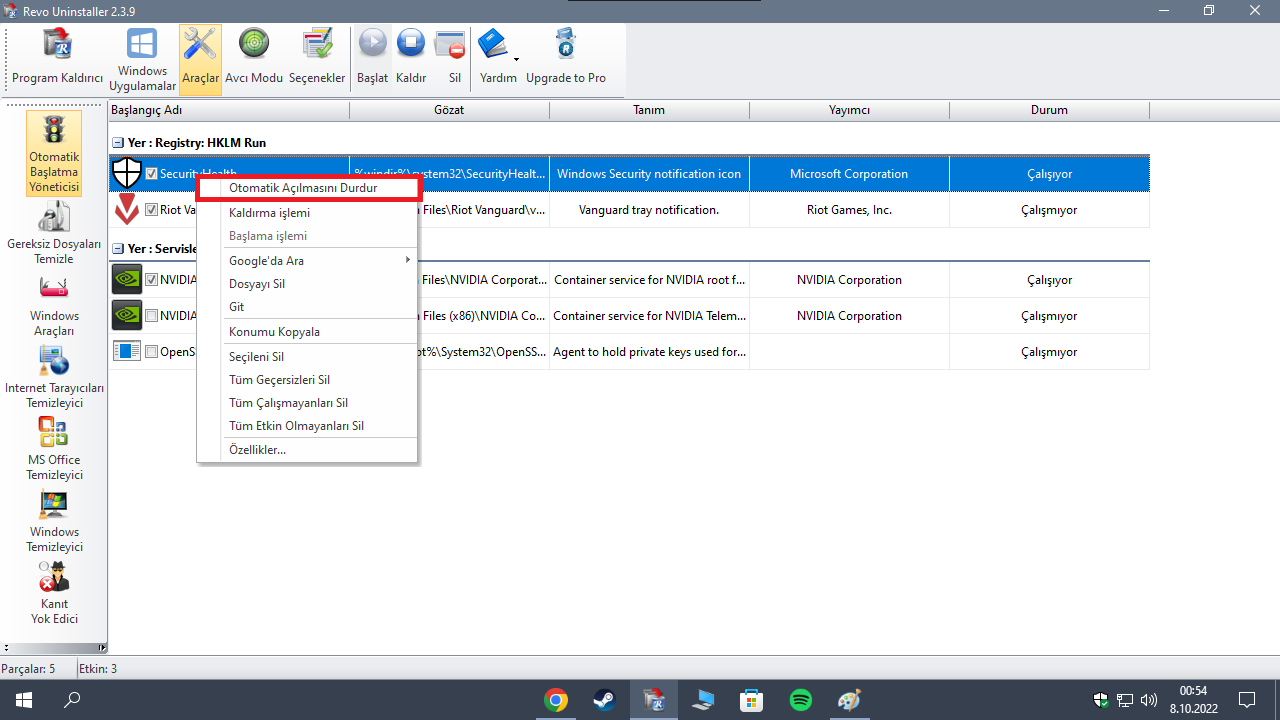Choose Tüm Etkin Olmayanları Sil
Image resolution: width=1280 pixels, height=720 pixels.
307,426
